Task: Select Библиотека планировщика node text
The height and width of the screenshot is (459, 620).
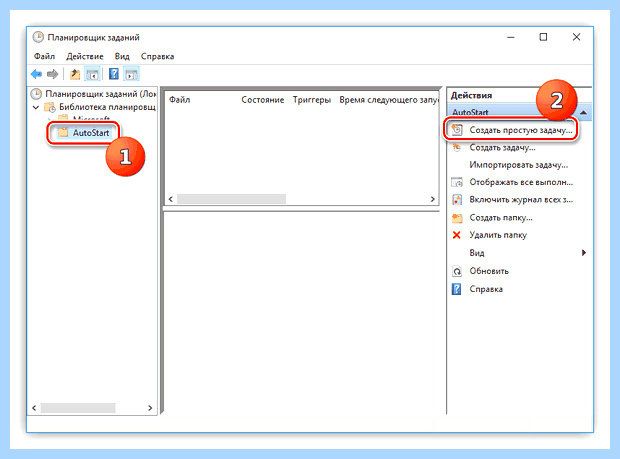Action: [107, 107]
